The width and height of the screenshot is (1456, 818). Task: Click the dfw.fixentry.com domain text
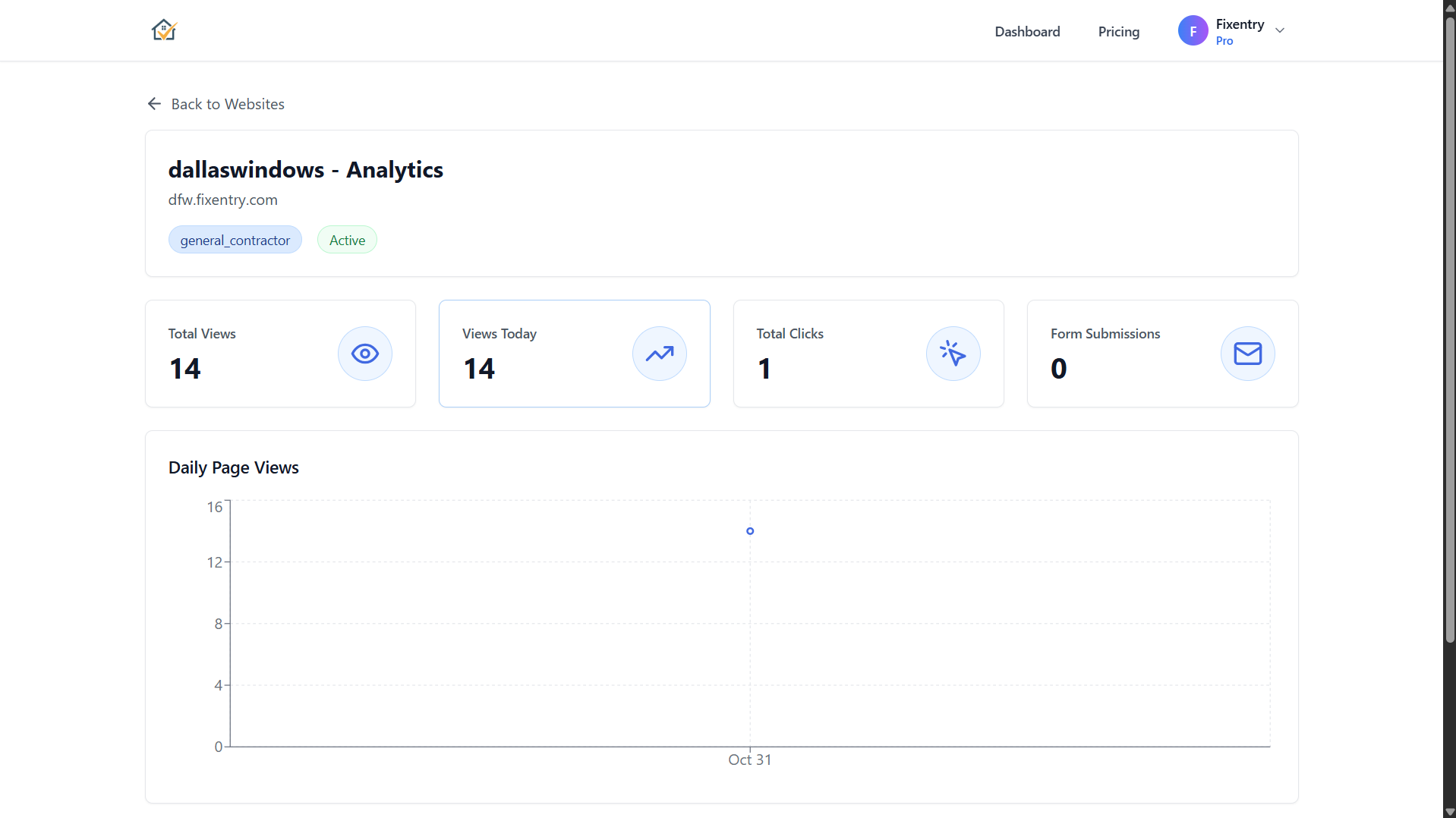[223, 200]
